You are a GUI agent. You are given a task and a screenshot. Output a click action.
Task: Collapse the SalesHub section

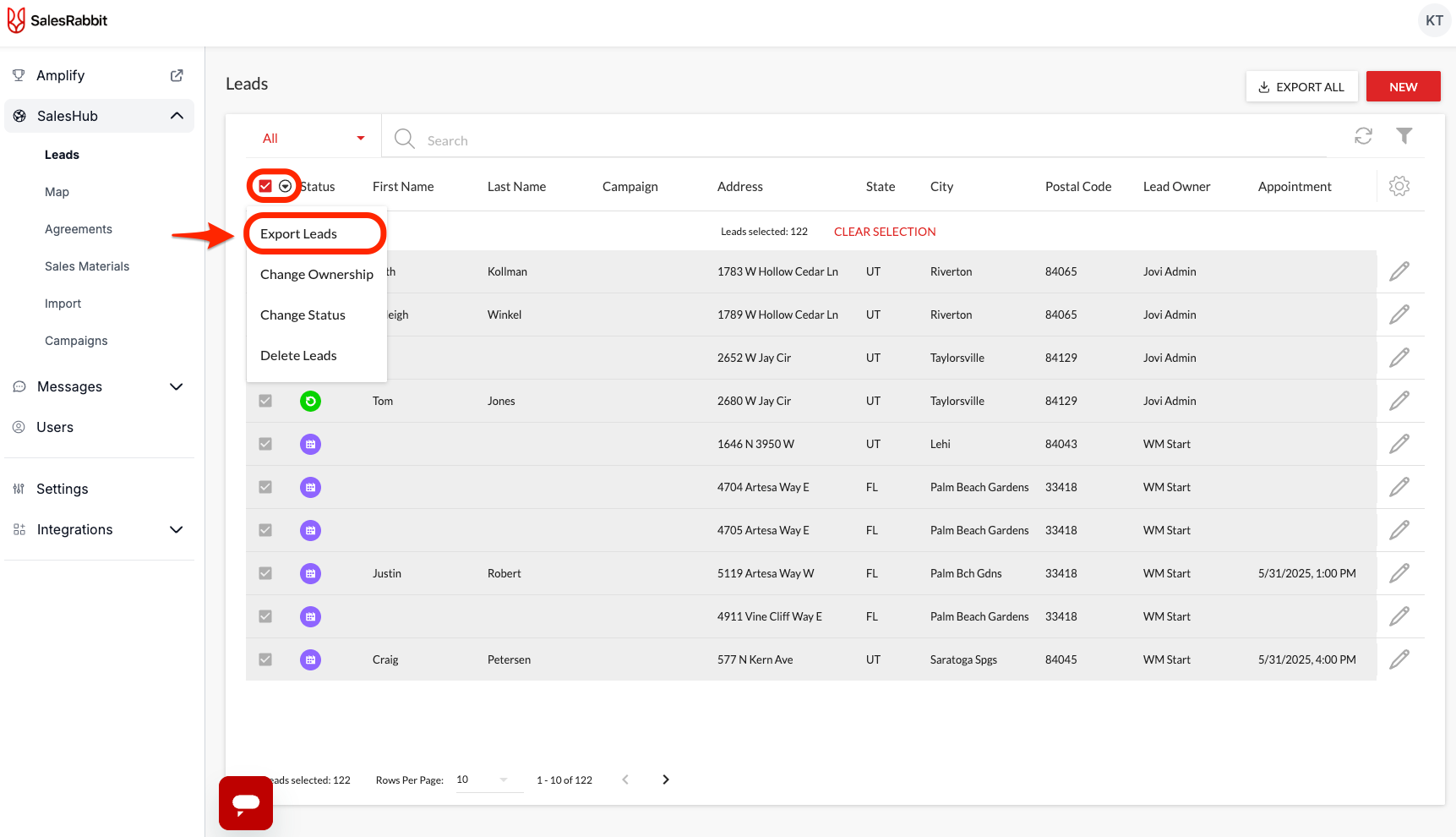click(x=177, y=116)
